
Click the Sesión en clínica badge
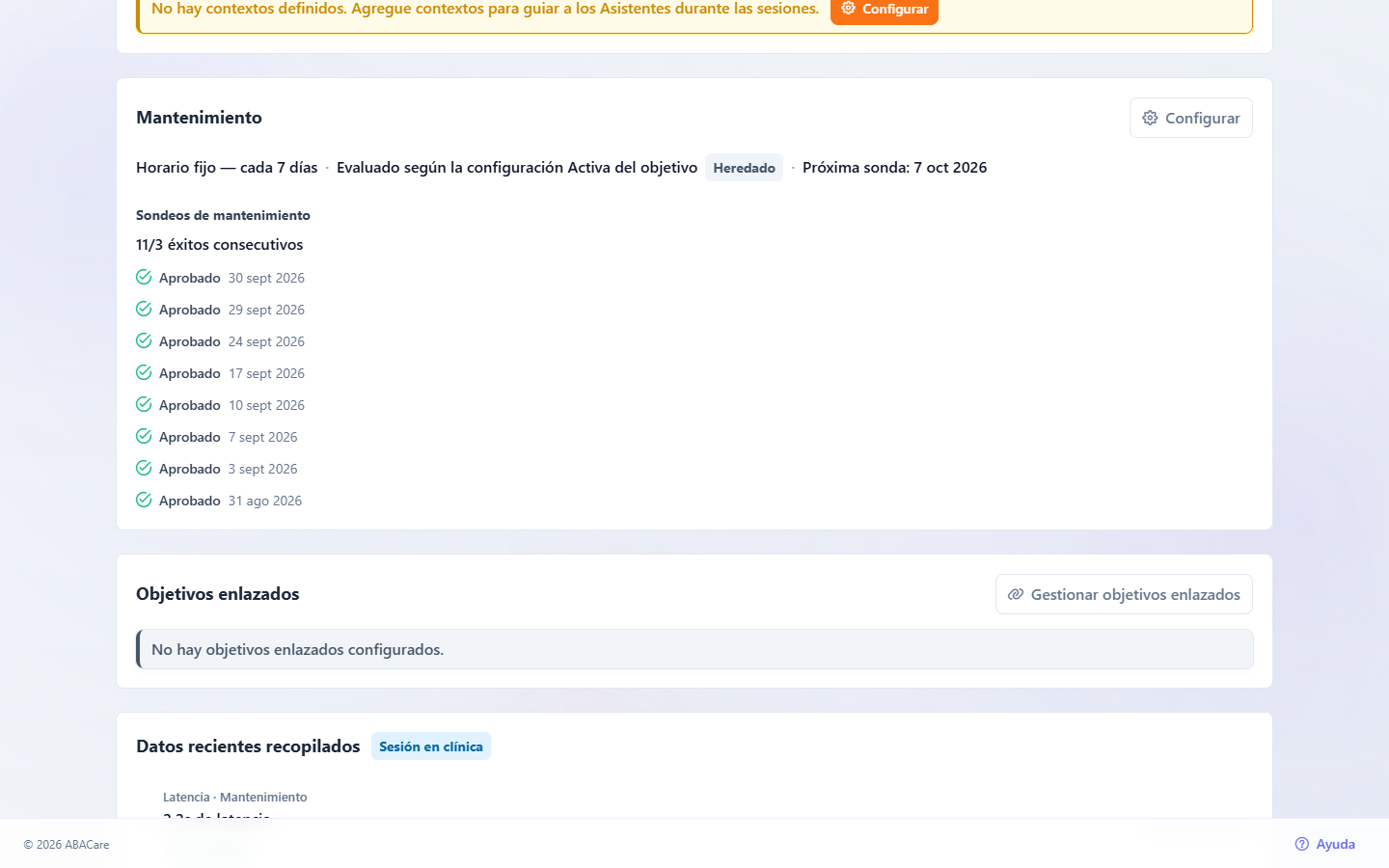pos(431,746)
